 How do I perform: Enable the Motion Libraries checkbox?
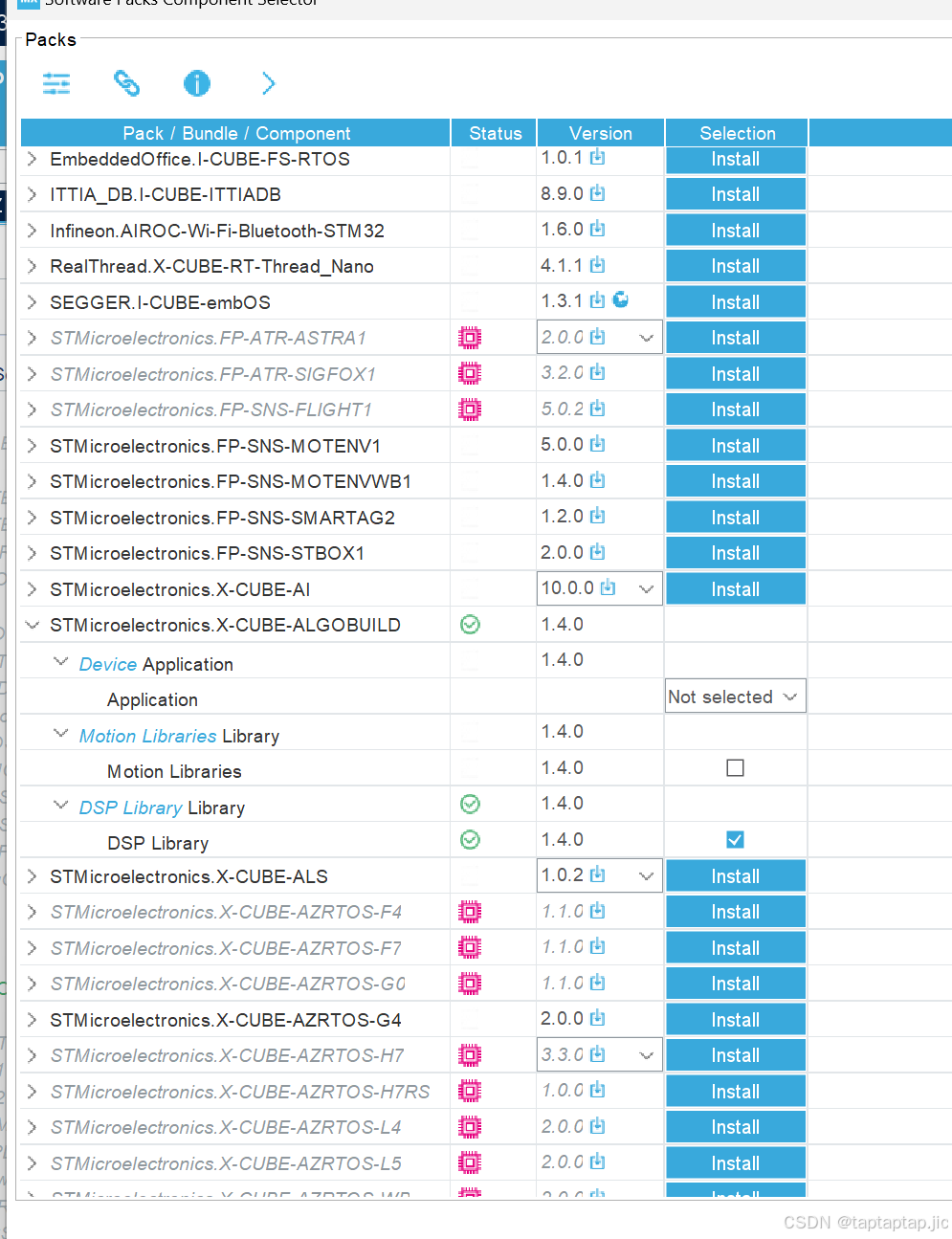[735, 767]
